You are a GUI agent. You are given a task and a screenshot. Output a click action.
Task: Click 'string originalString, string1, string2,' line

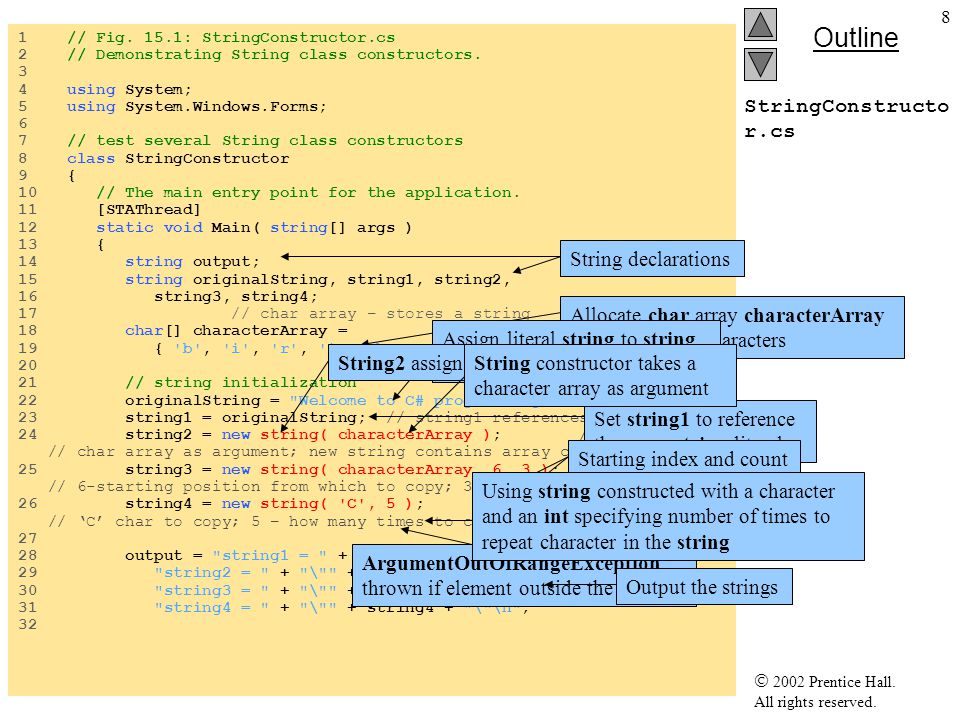pos(318,279)
